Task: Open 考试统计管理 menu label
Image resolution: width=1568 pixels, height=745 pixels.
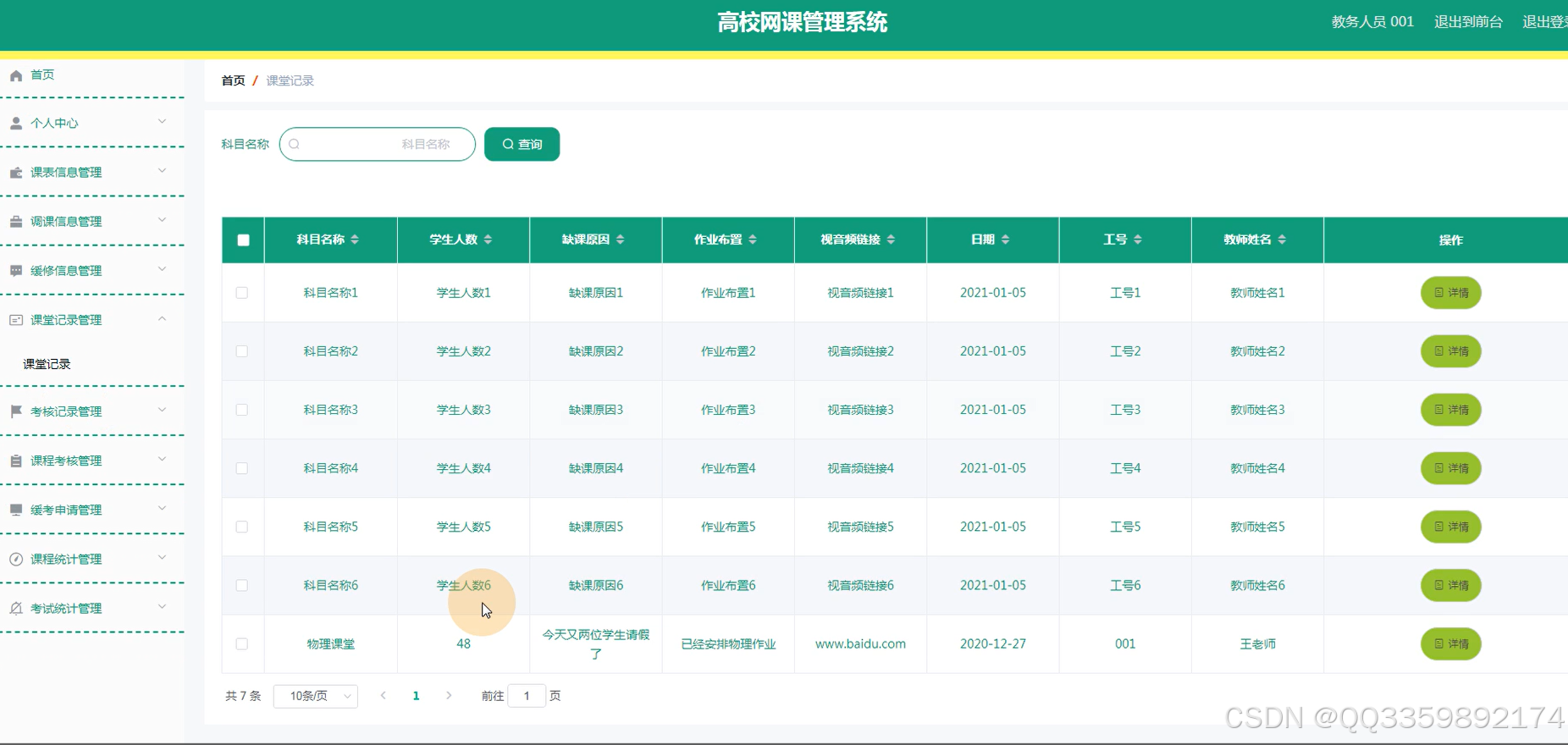Action: coord(66,609)
